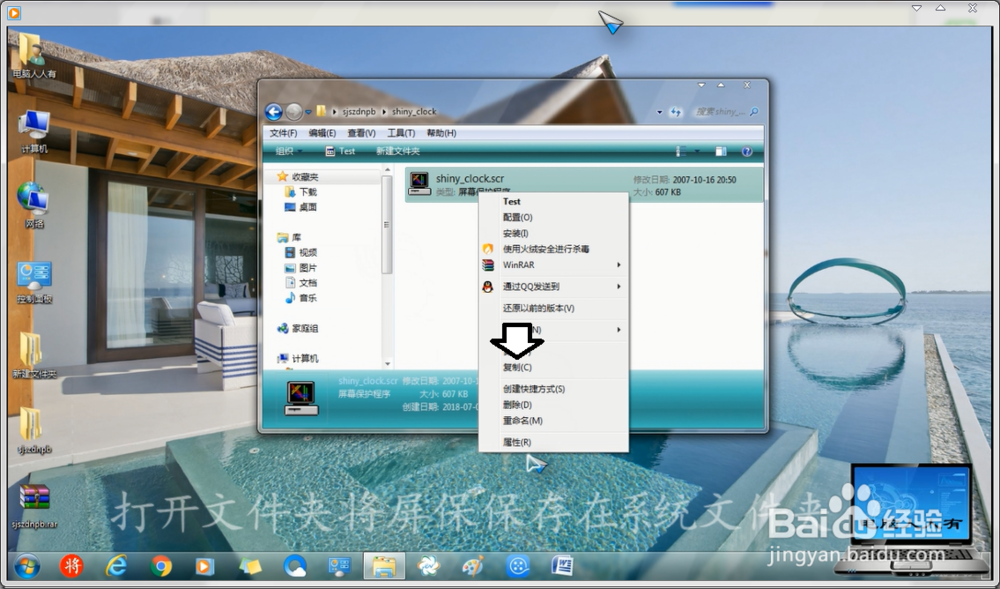This screenshot has width=1000, height=589.
Task: Open the 计算机 desktop icon
Action: (x=34, y=131)
